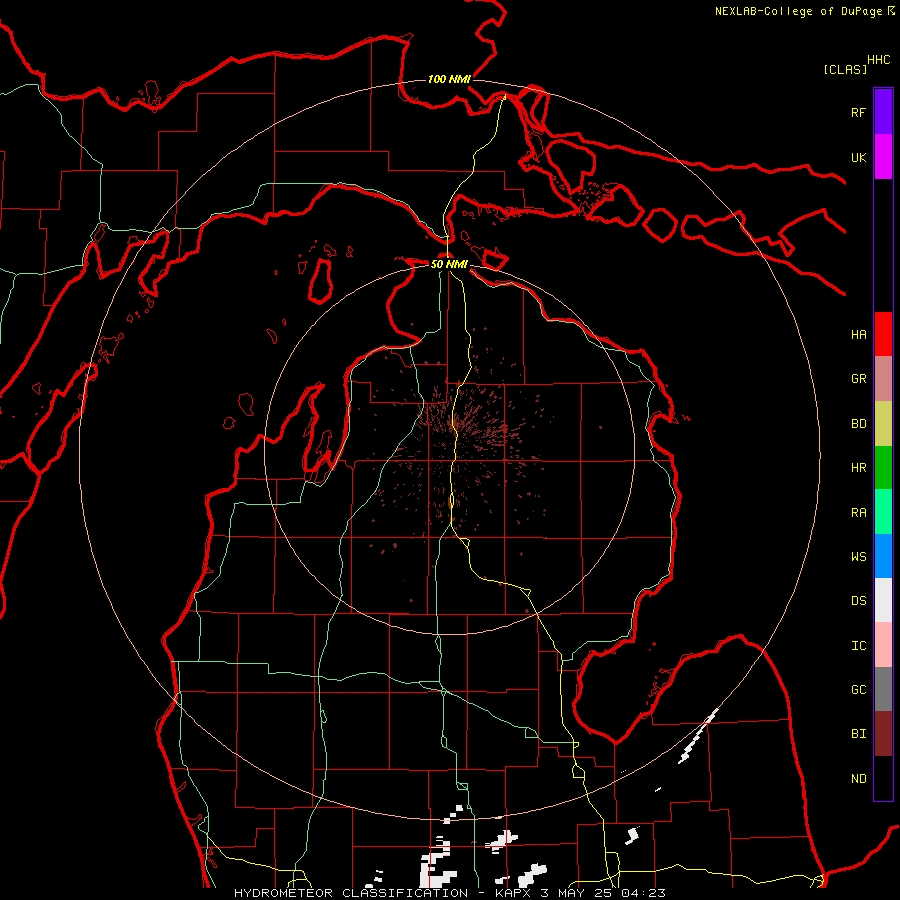Click the "HHC" product code text
Screen dimensions: 900x900
click(878, 60)
